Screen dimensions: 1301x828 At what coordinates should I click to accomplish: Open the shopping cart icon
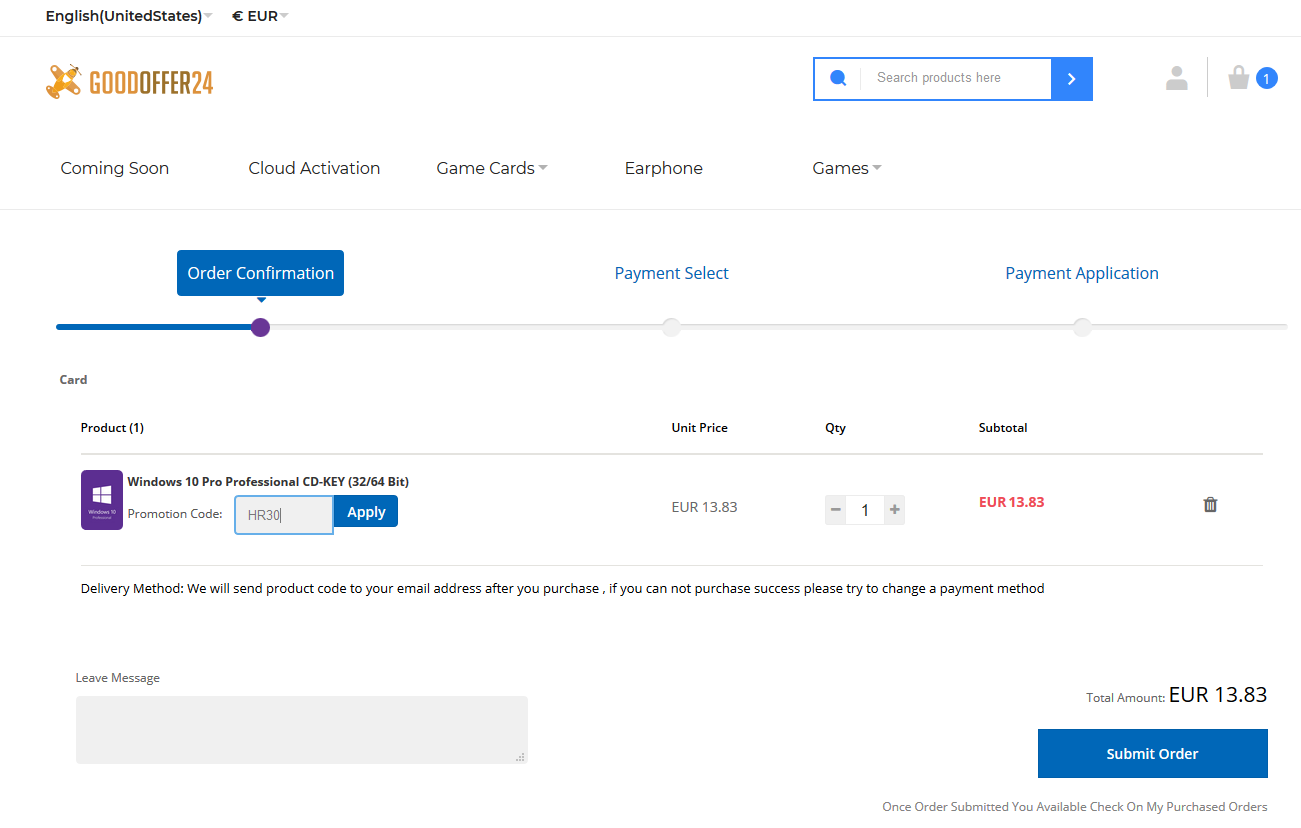[1239, 78]
